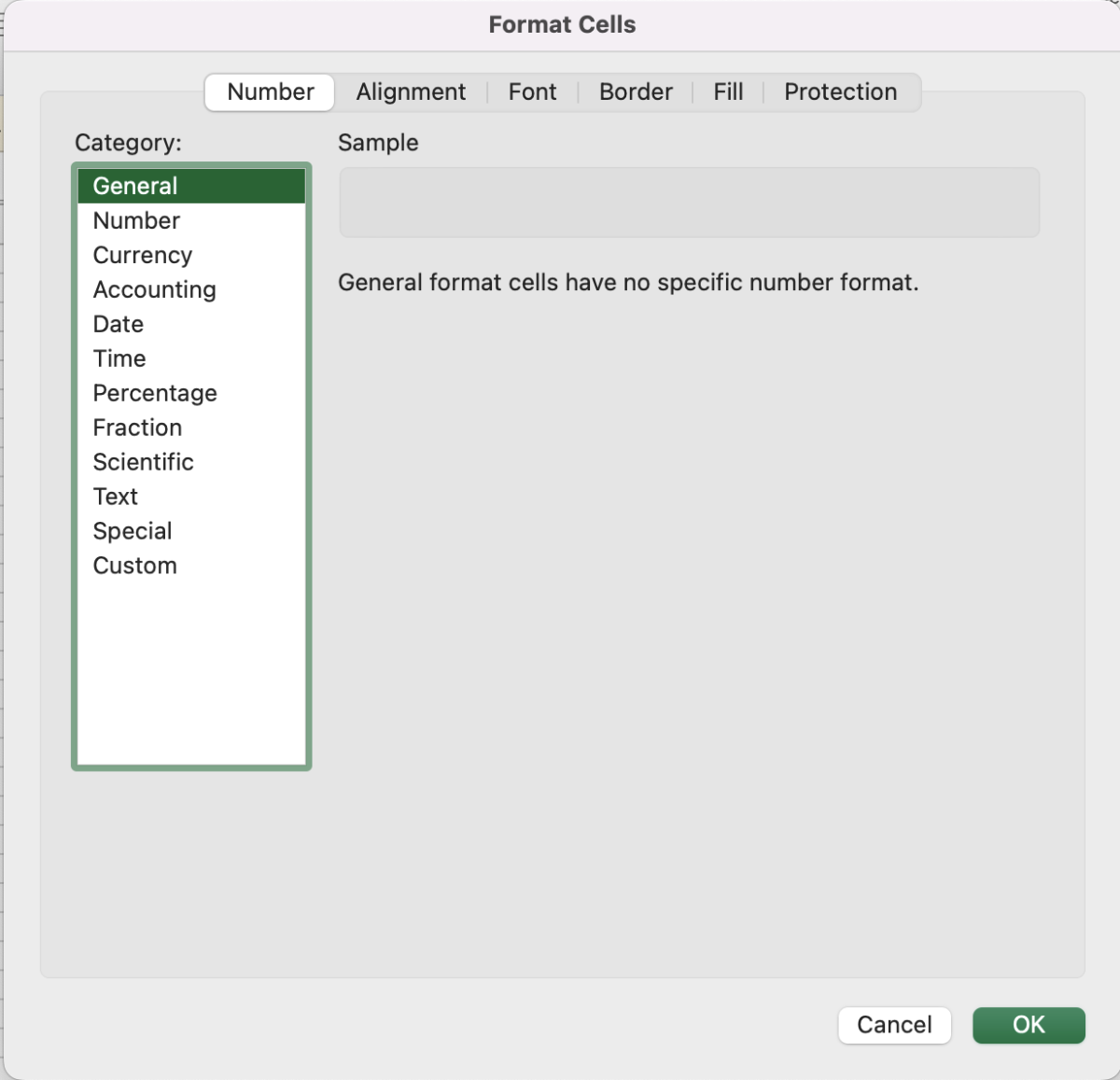Viewport: 1120px width, 1080px height.
Task: Switch to the Alignment tab
Action: (x=411, y=91)
